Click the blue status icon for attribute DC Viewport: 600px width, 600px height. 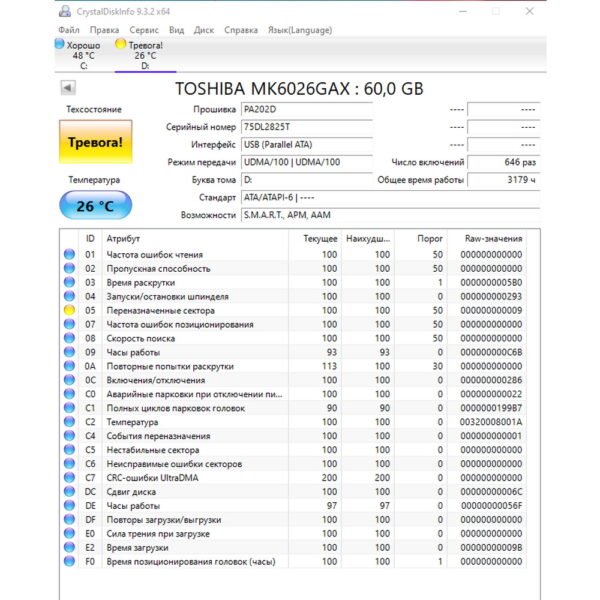point(69,492)
